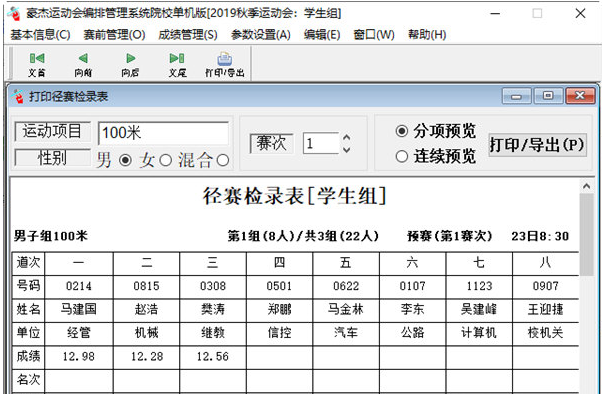Click the 预赛(第1赛次) text
Image resolution: width=602 pixels, height=394 pixels.
tap(450, 236)
